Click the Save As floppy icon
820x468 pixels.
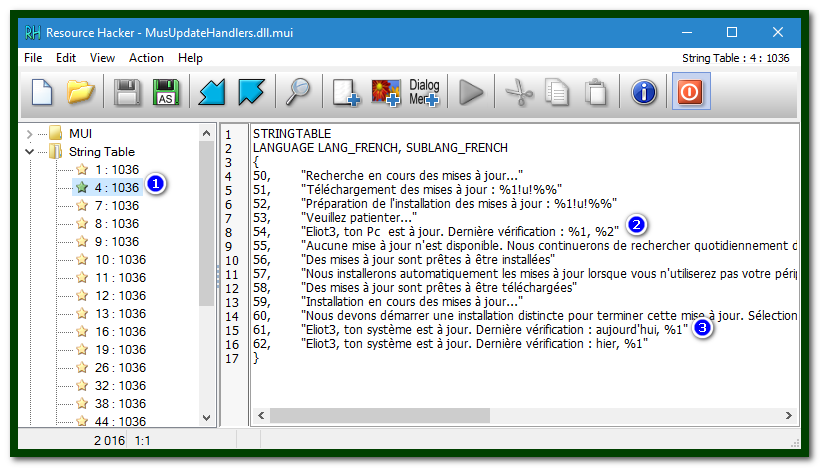coord(166,92)
